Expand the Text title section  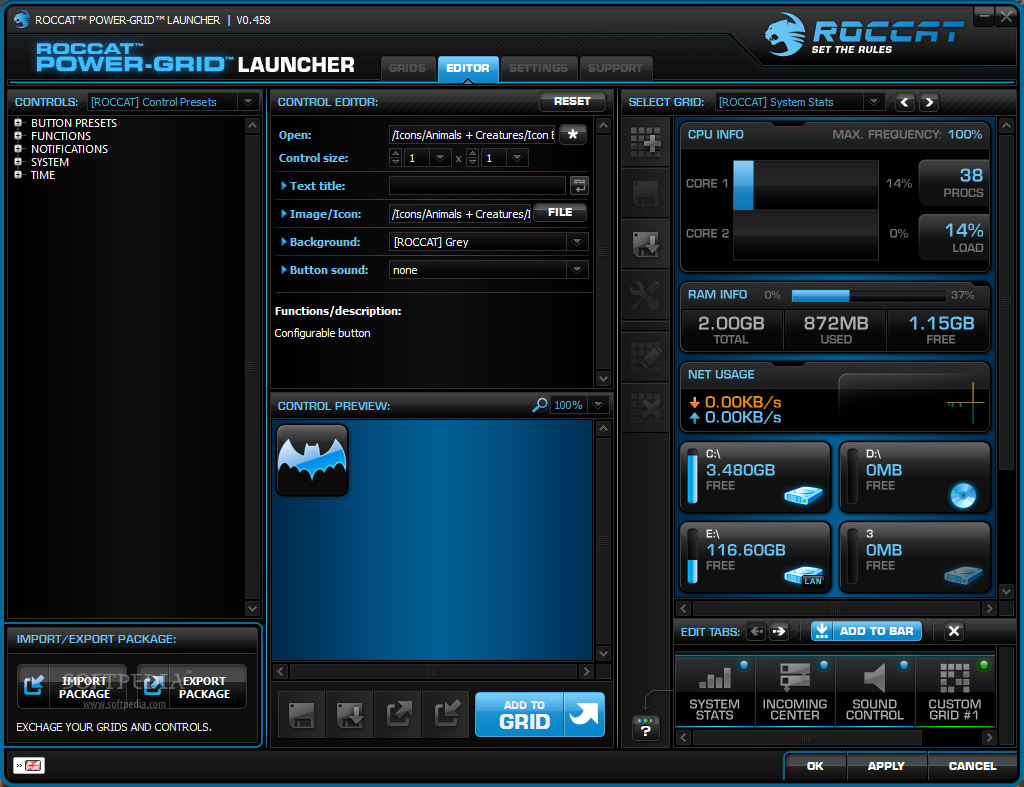[x=283, y=185]
